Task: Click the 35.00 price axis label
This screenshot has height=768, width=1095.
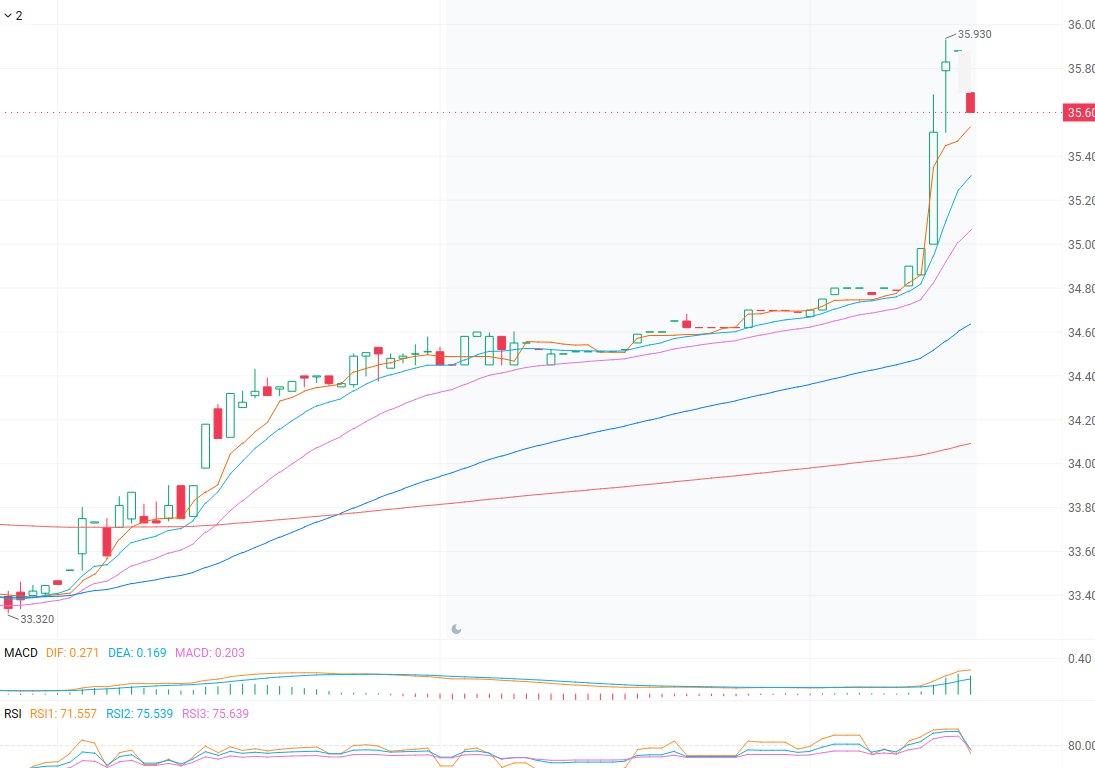Action: pyautogui.click(x=1081, y=244)
